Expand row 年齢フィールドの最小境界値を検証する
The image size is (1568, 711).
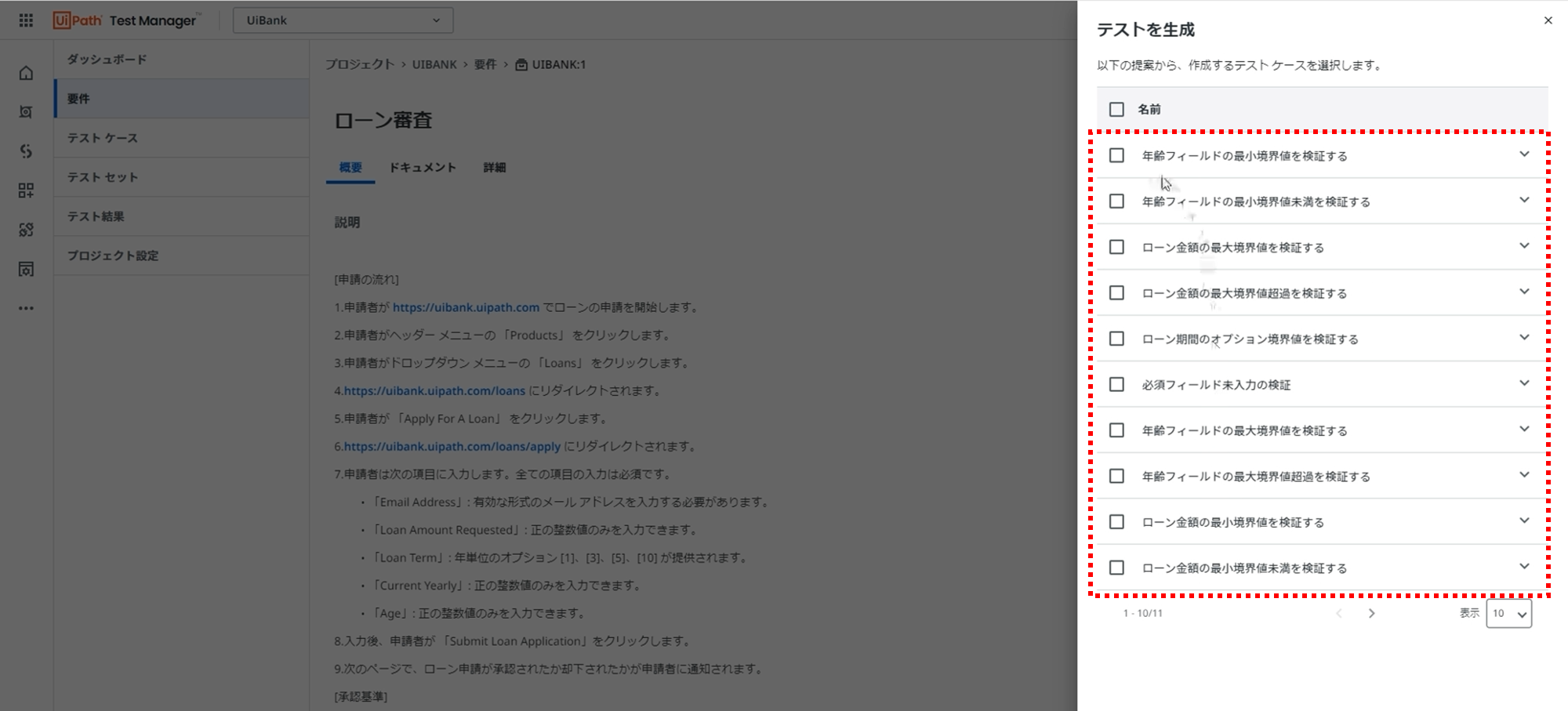(1524, 154)
